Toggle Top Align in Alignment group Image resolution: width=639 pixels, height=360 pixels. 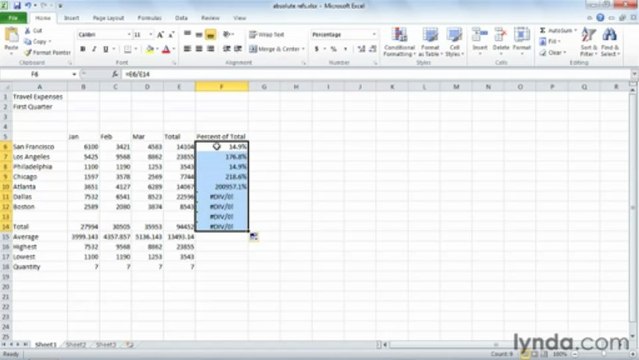(187, 35)
